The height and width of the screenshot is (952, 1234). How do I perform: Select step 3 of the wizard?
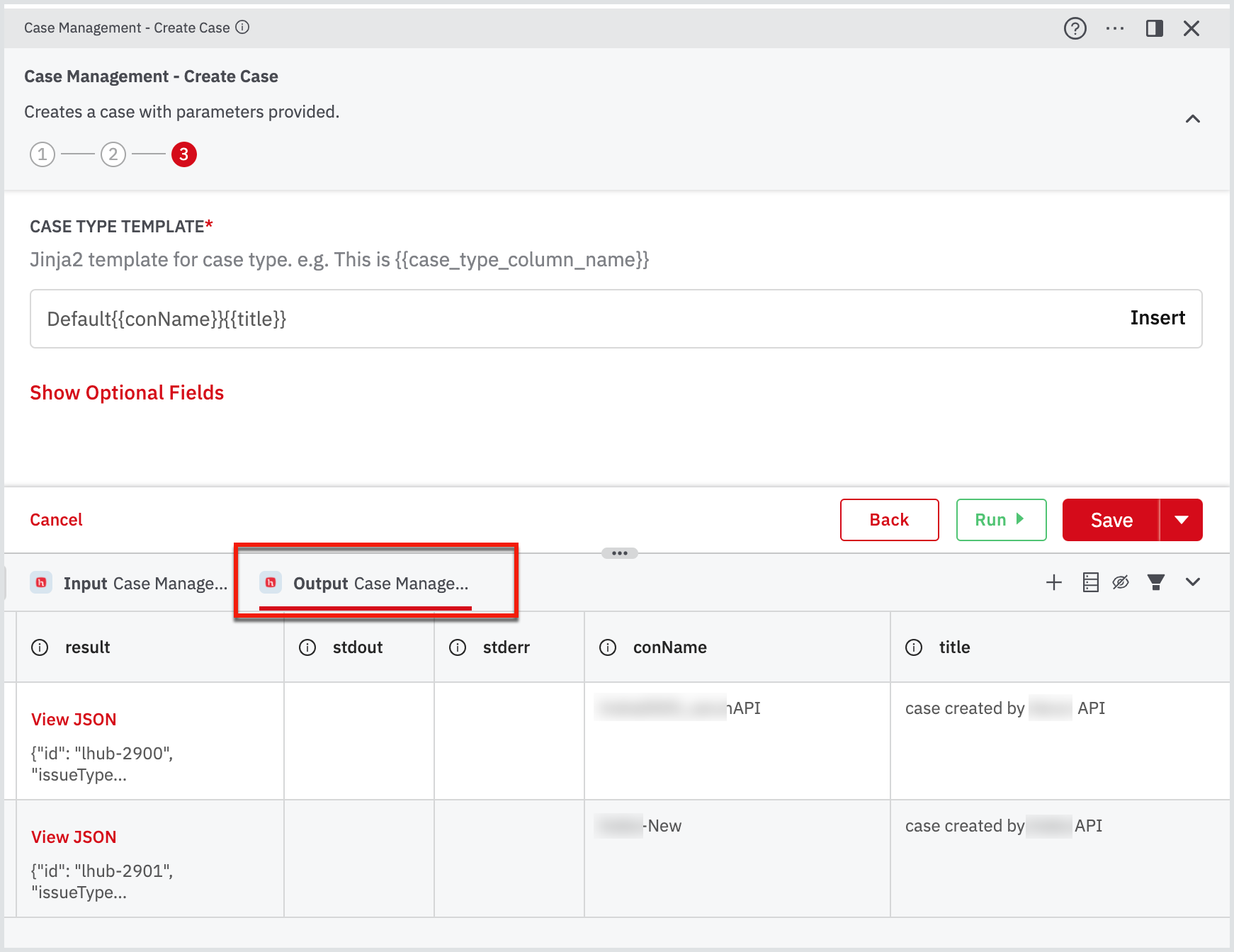click(184, 154)
